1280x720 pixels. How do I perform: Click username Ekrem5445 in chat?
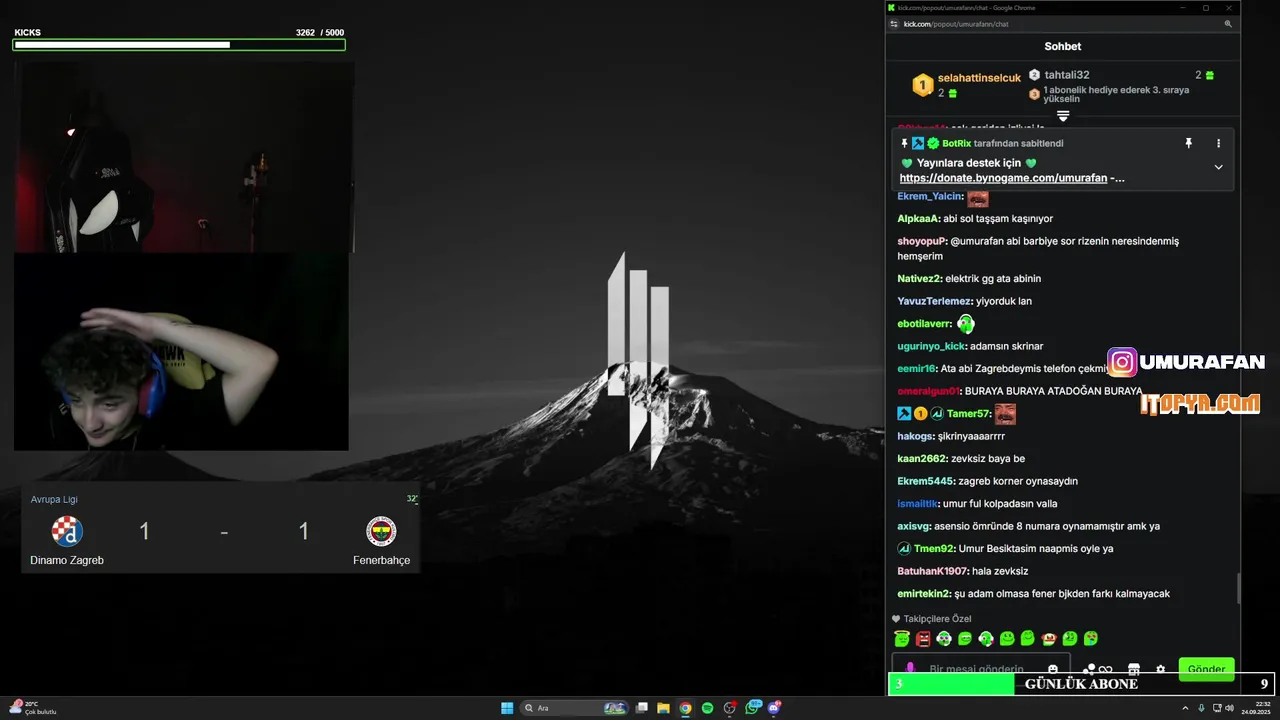pyautogui.click(x=926, y=481)
